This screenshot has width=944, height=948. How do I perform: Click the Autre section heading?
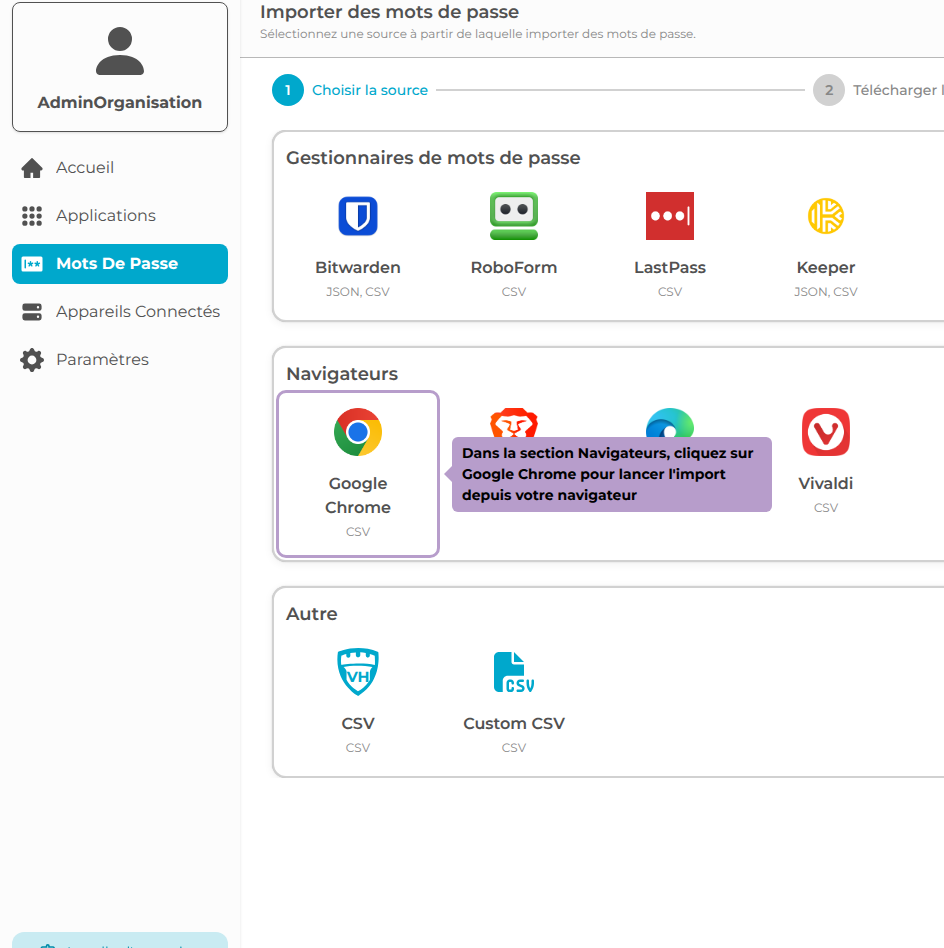tap(311, 614)
